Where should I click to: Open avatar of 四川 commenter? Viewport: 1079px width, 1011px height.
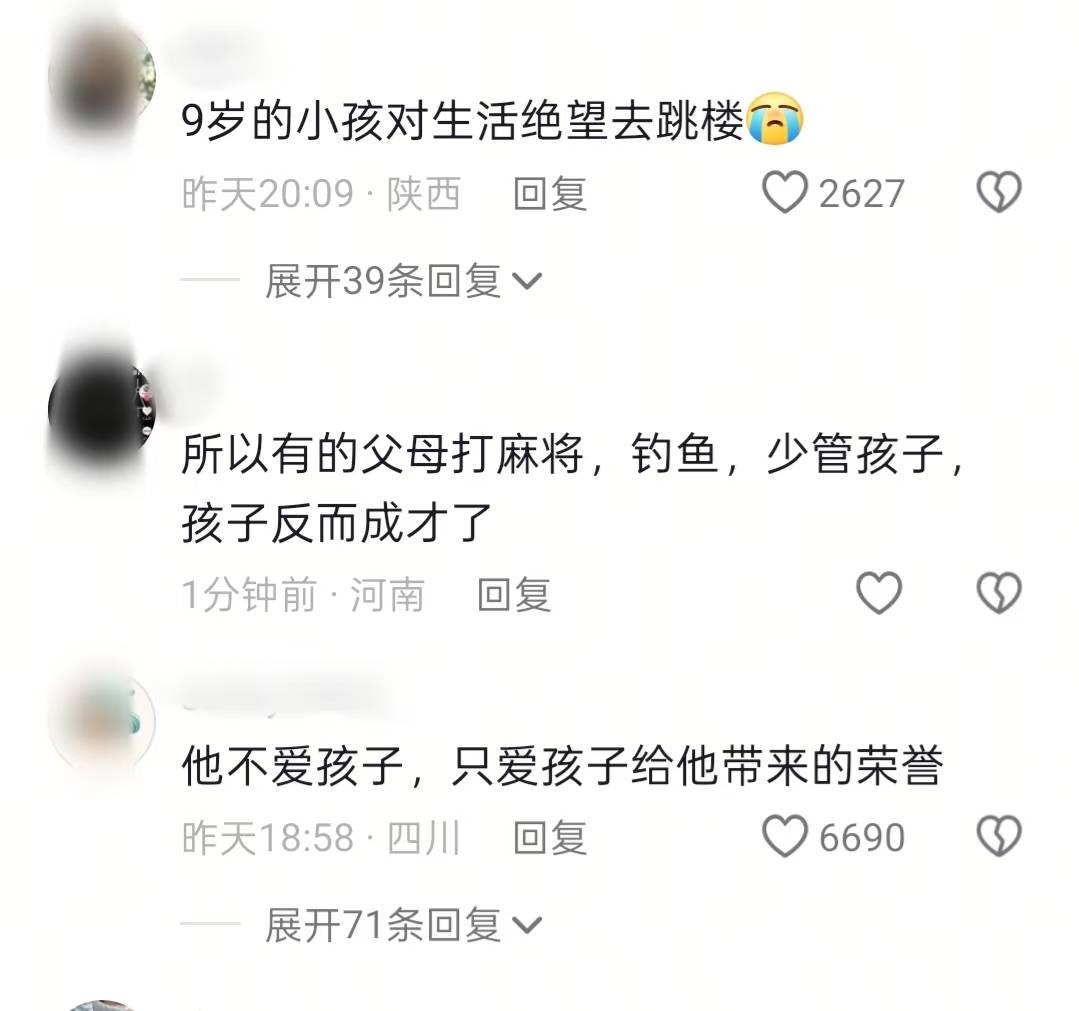click(x=102, y=723)
